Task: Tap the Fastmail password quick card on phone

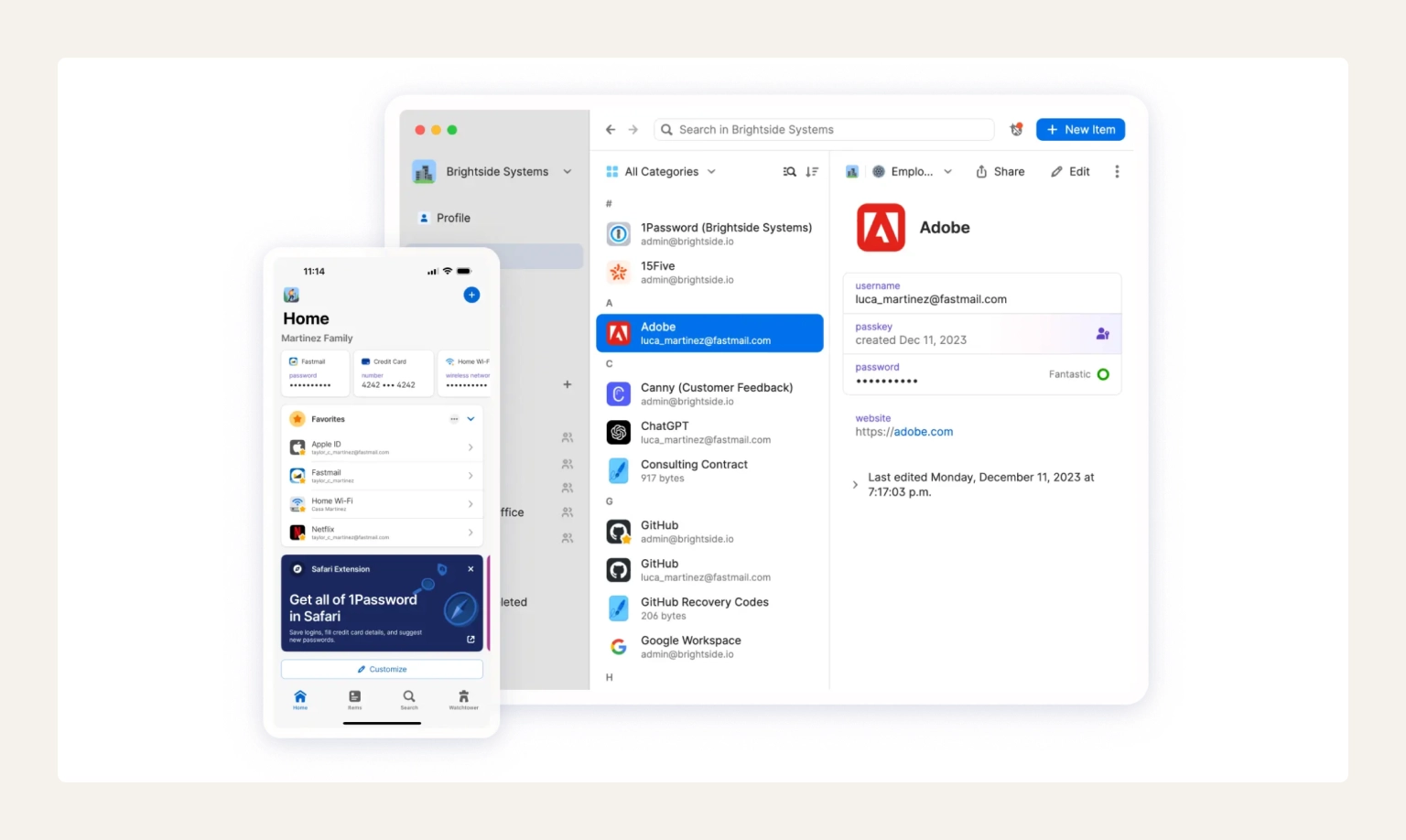Action: pos(315,373)
